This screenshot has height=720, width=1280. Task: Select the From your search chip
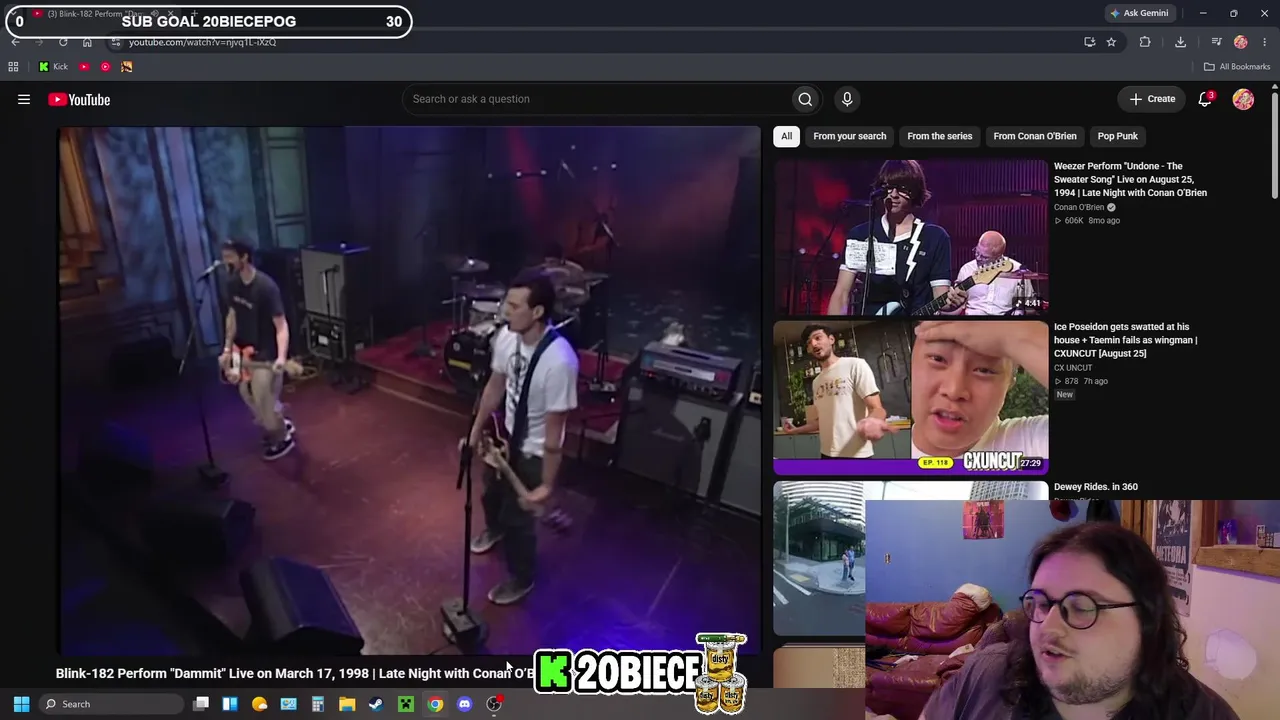850,136
